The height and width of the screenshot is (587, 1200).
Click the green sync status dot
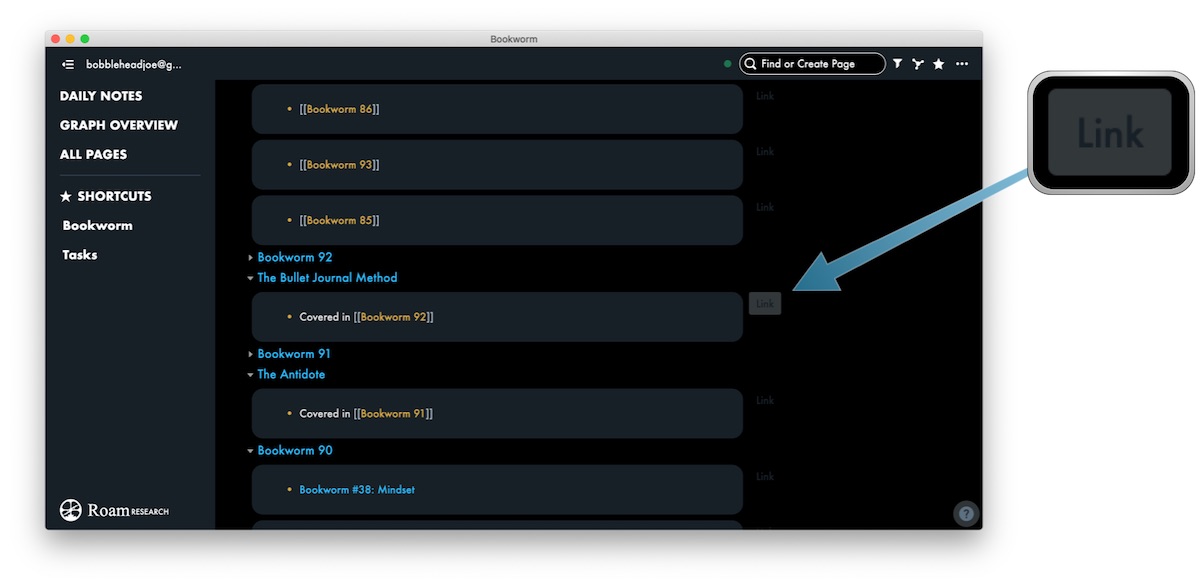(728, 64)
